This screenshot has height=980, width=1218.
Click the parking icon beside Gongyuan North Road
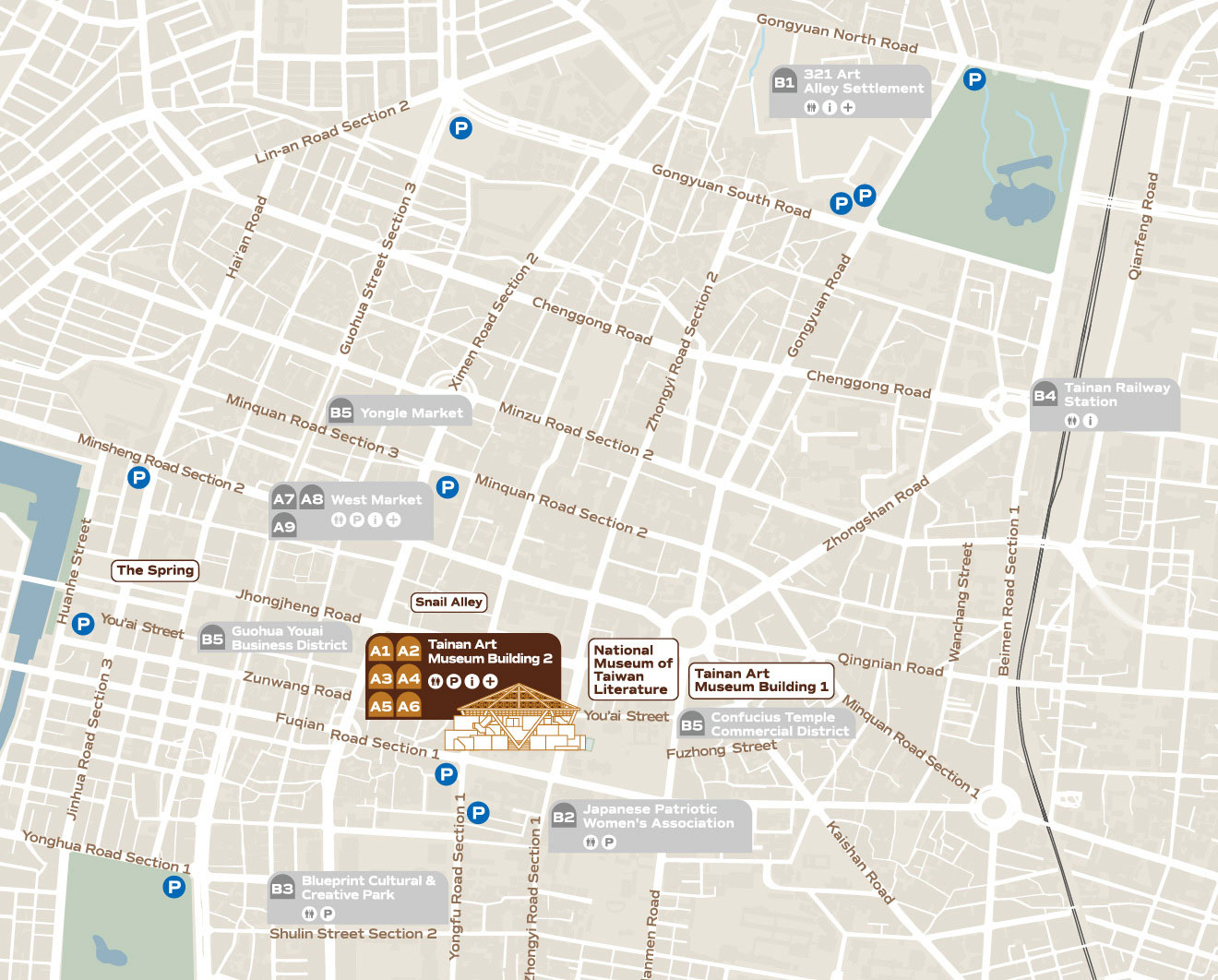pyautogui.click(x=973, y=79)
